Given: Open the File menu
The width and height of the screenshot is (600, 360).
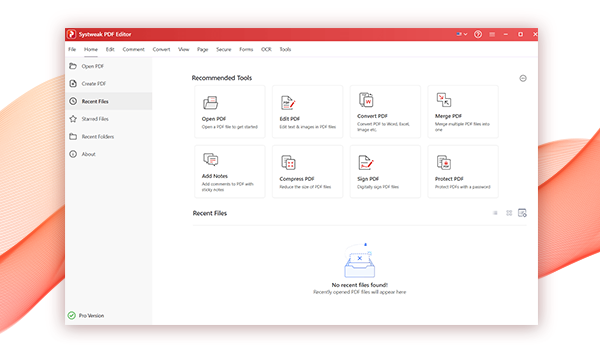Looking at the screenshot, I should tap(72, 49).
